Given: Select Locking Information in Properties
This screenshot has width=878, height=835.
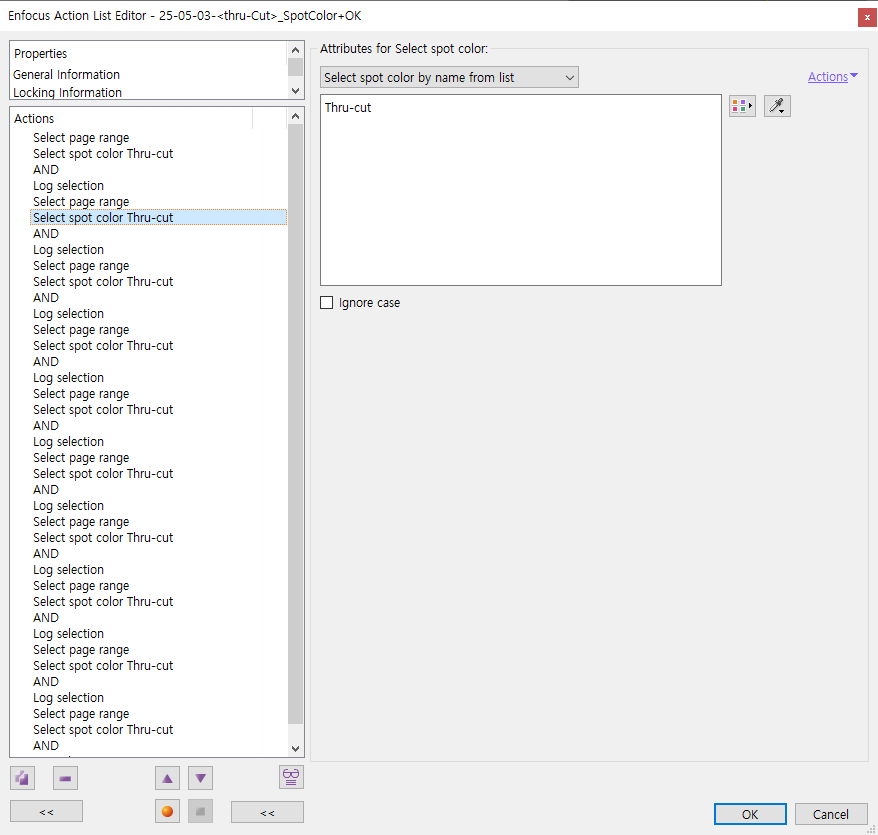Looking at the screenshot, I should click(x=68, y=92).
